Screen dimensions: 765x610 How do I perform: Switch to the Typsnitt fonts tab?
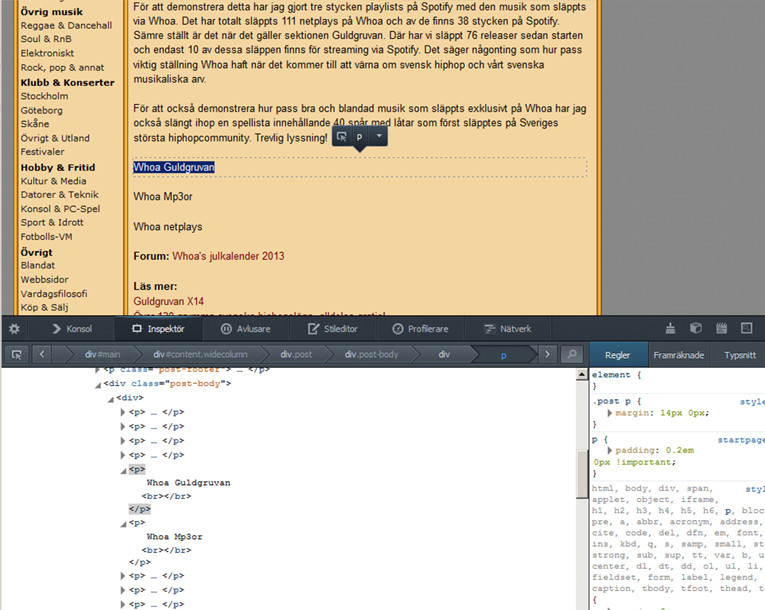tap(740, 355)
